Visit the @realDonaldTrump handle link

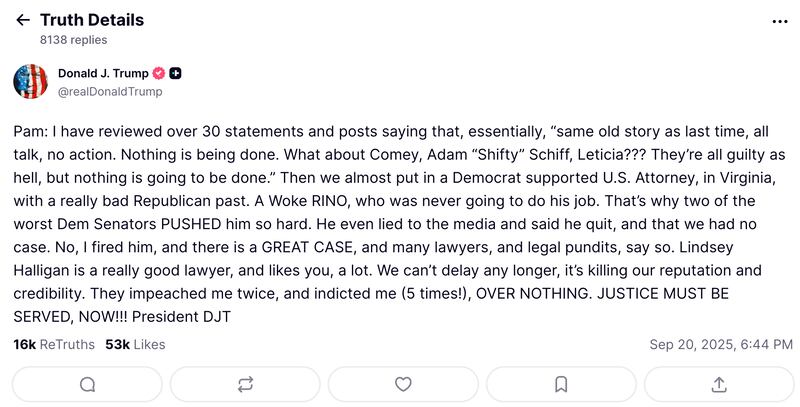tap(110, 91)
